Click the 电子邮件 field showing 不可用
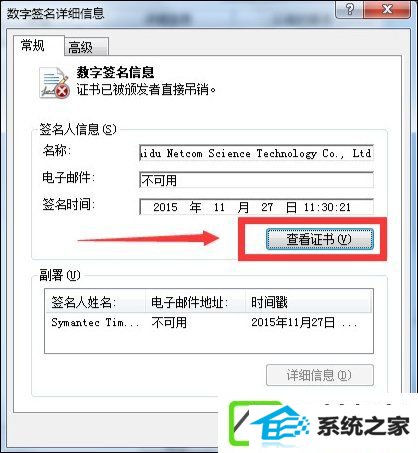This screenshot has width=418, height=453. (x=256, y=180)
